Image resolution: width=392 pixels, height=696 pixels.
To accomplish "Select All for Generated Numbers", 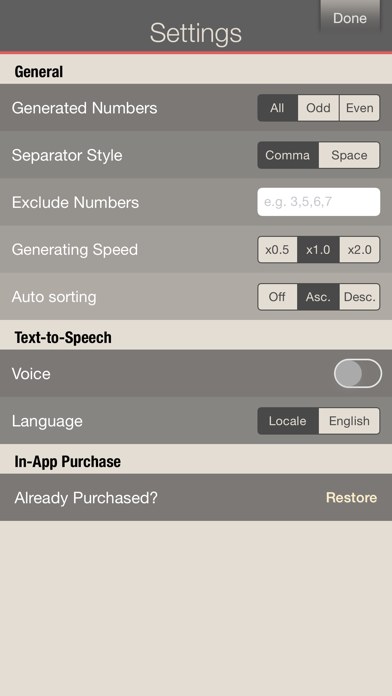I will coord(277,108).
